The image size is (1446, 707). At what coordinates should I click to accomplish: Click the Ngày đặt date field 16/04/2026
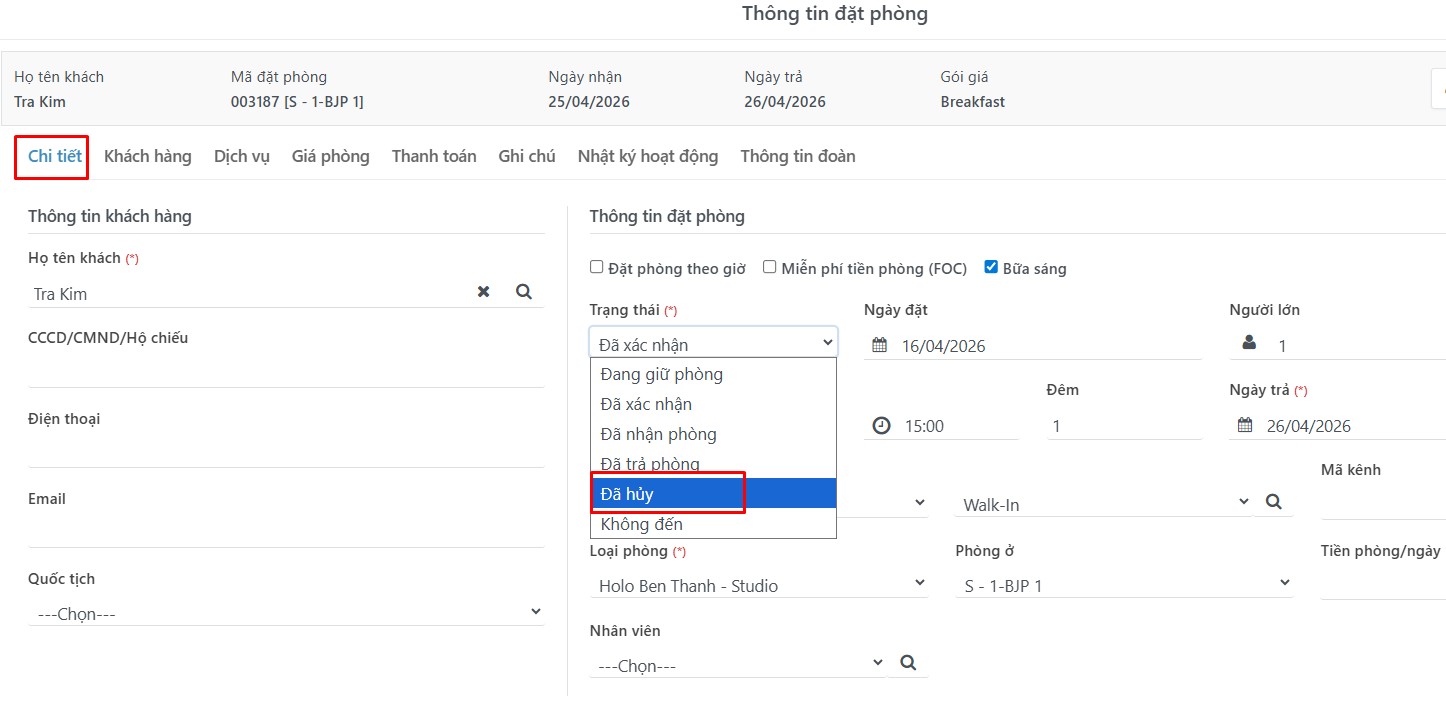coord(1048,345)
